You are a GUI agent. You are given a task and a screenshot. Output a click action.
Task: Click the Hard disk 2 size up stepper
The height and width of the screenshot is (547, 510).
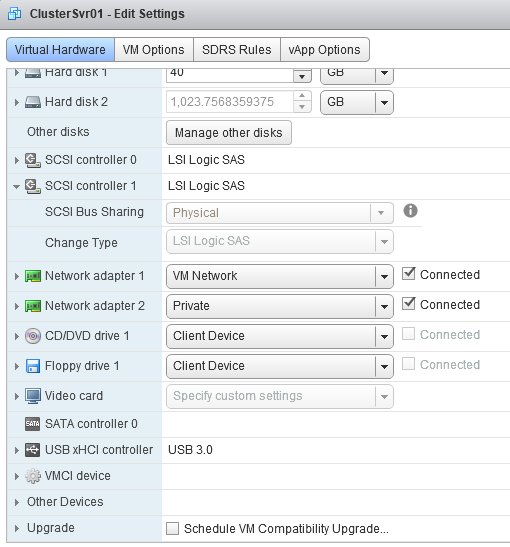[302, 96]
